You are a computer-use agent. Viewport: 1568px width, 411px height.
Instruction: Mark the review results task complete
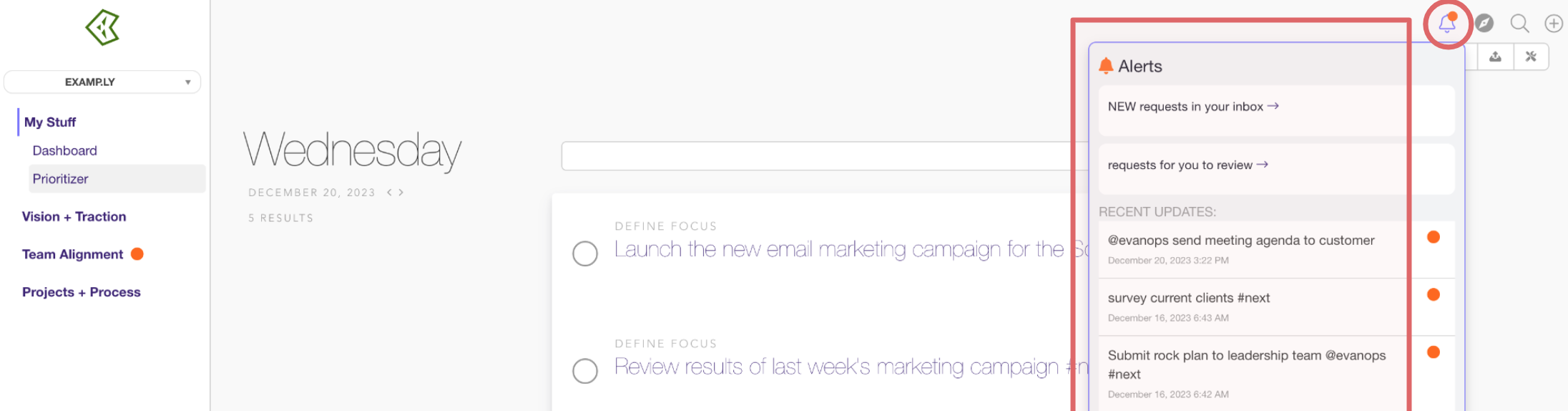585,370
